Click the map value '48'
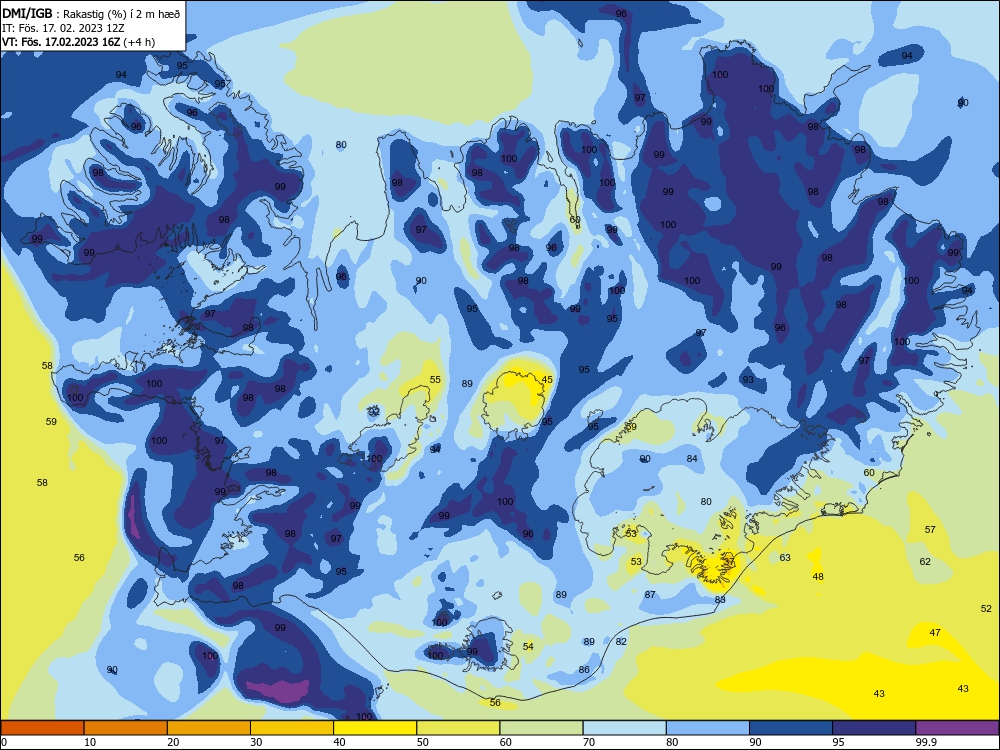Image resolution: width=1000 pixels, height=750 pixels. pos(818,577)
